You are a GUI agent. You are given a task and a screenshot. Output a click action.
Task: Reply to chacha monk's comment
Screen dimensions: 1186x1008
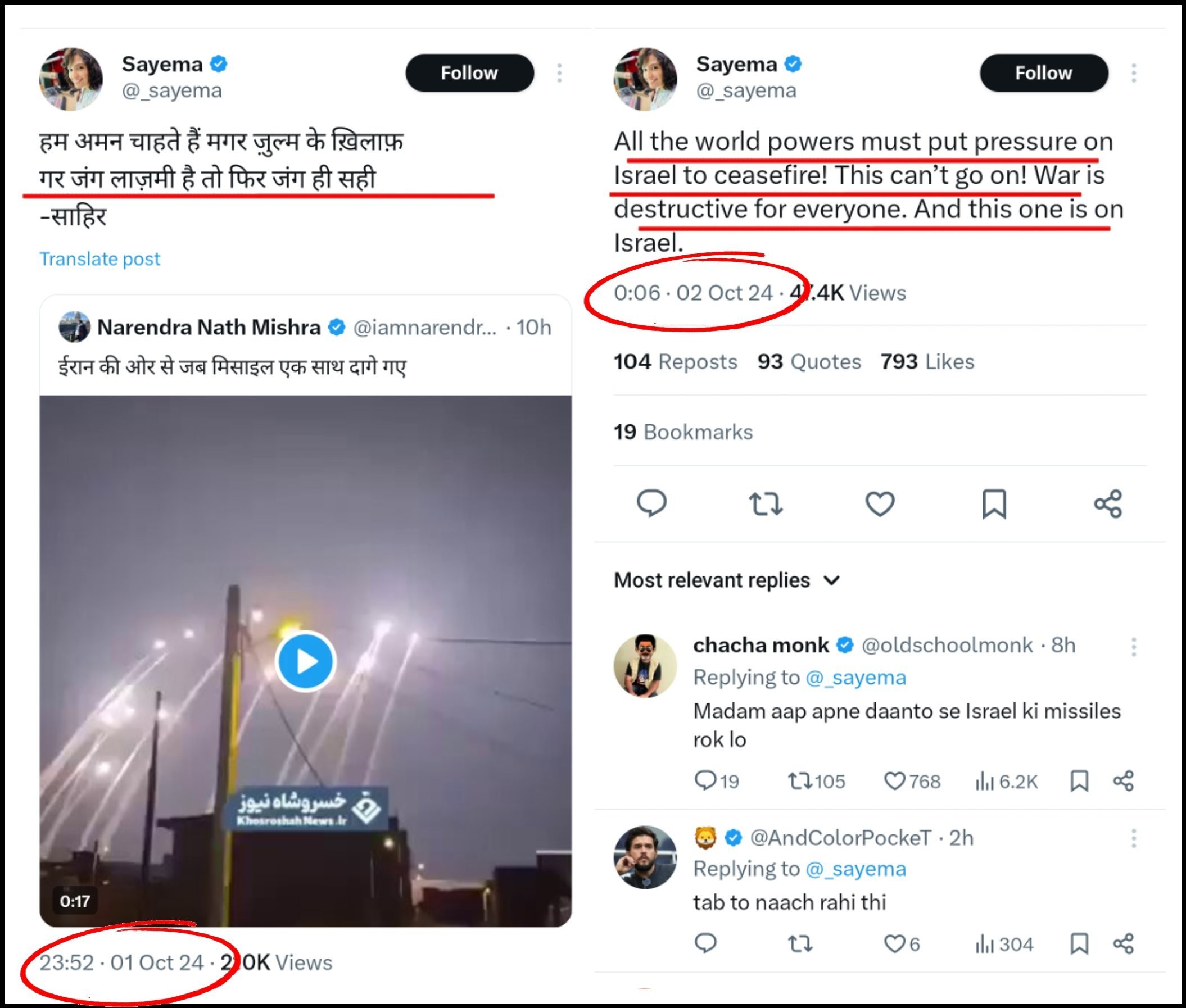click(x=716, y=781)
